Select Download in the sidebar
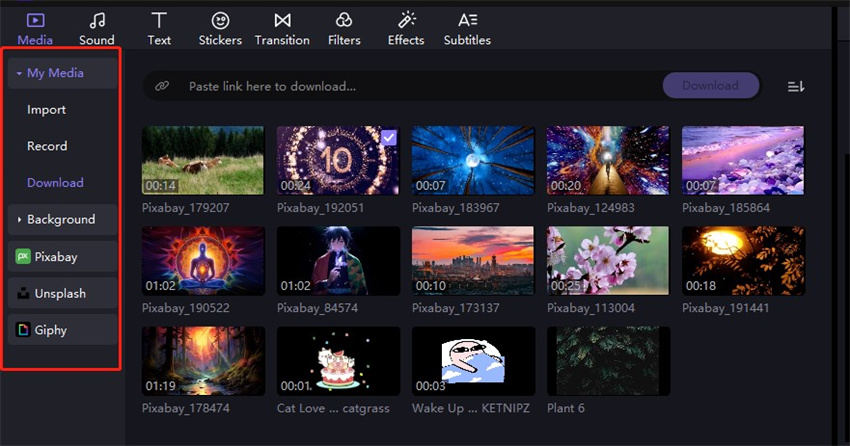The image size is (850, 446). coord(55,183)
